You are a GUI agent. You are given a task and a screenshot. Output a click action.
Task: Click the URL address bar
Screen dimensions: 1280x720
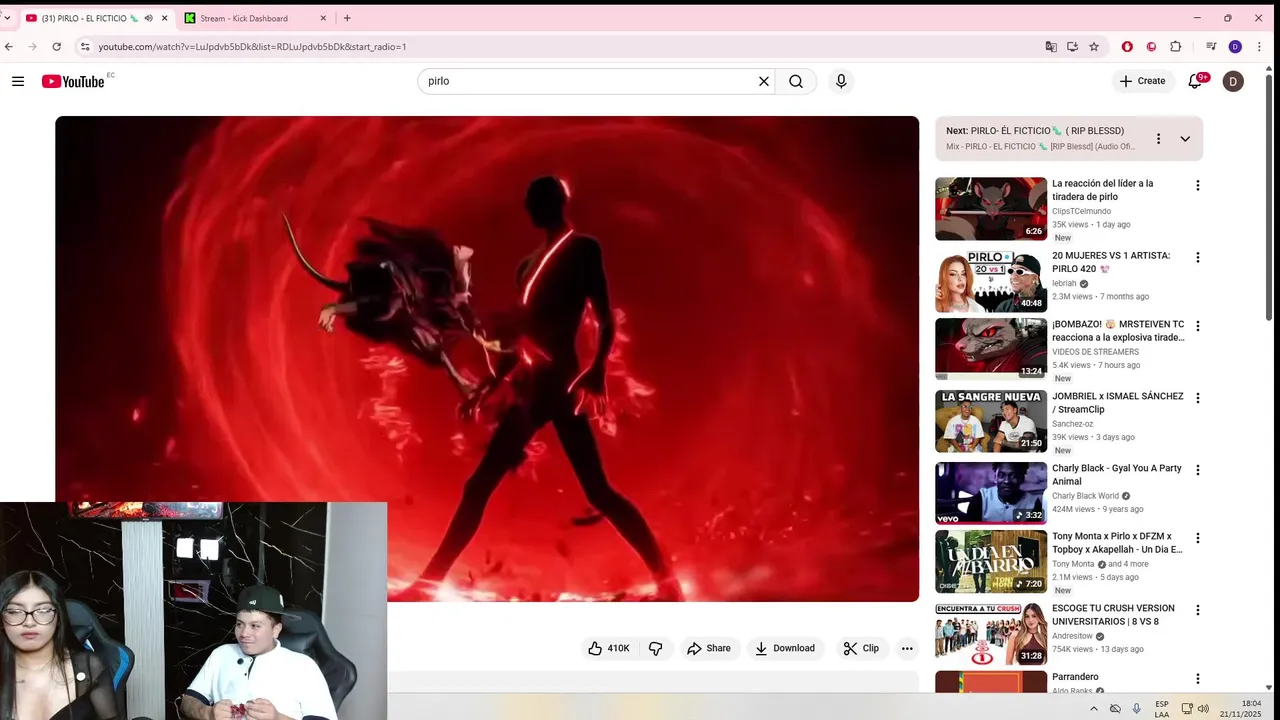(560, 46)
